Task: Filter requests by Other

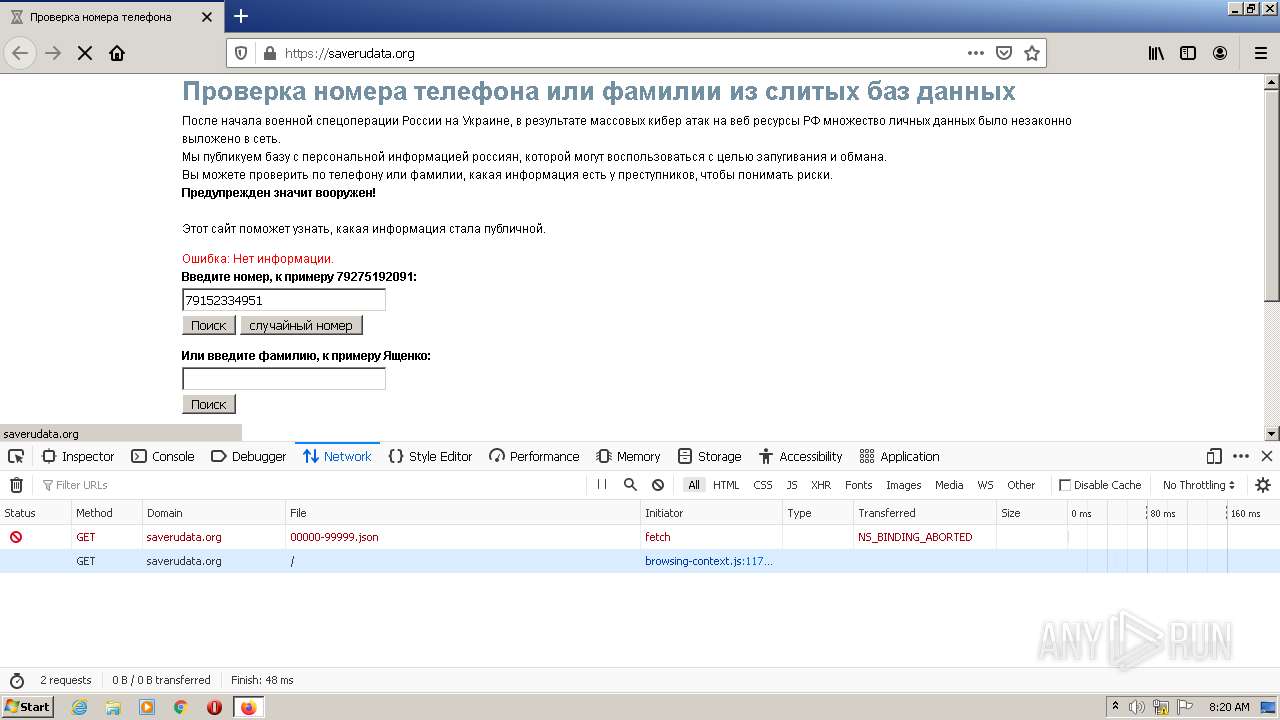Action: click(1021, 485)
